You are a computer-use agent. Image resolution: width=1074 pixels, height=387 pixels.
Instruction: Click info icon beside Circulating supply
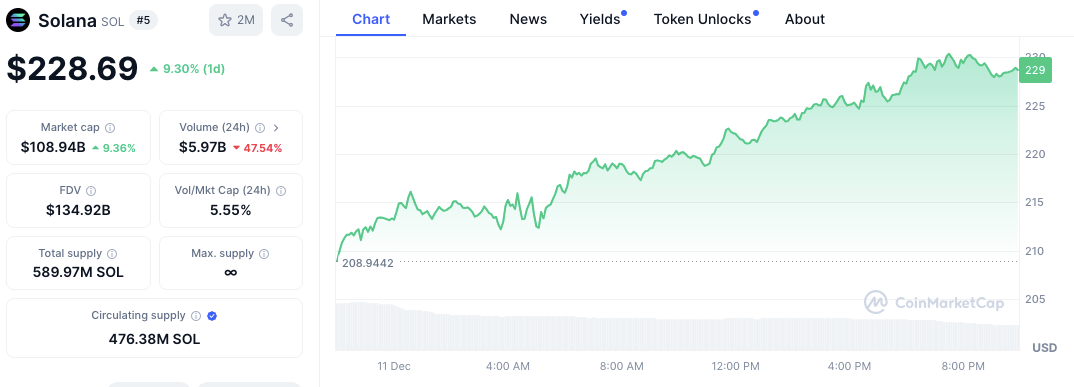pyautogui.click(x=196, y=316)
